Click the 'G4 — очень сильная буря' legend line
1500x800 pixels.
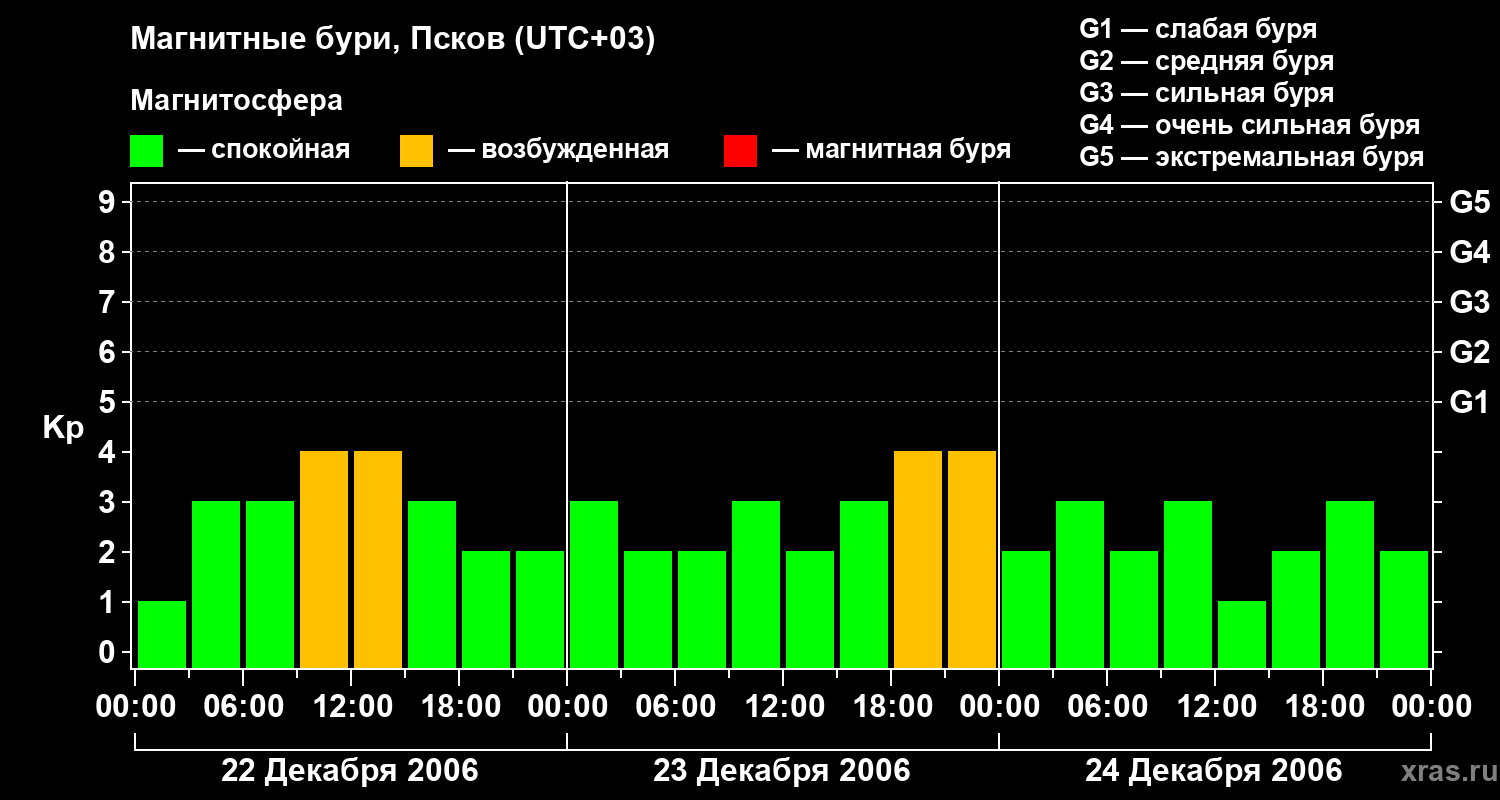pyautogui.click(x=1249, y=125)
